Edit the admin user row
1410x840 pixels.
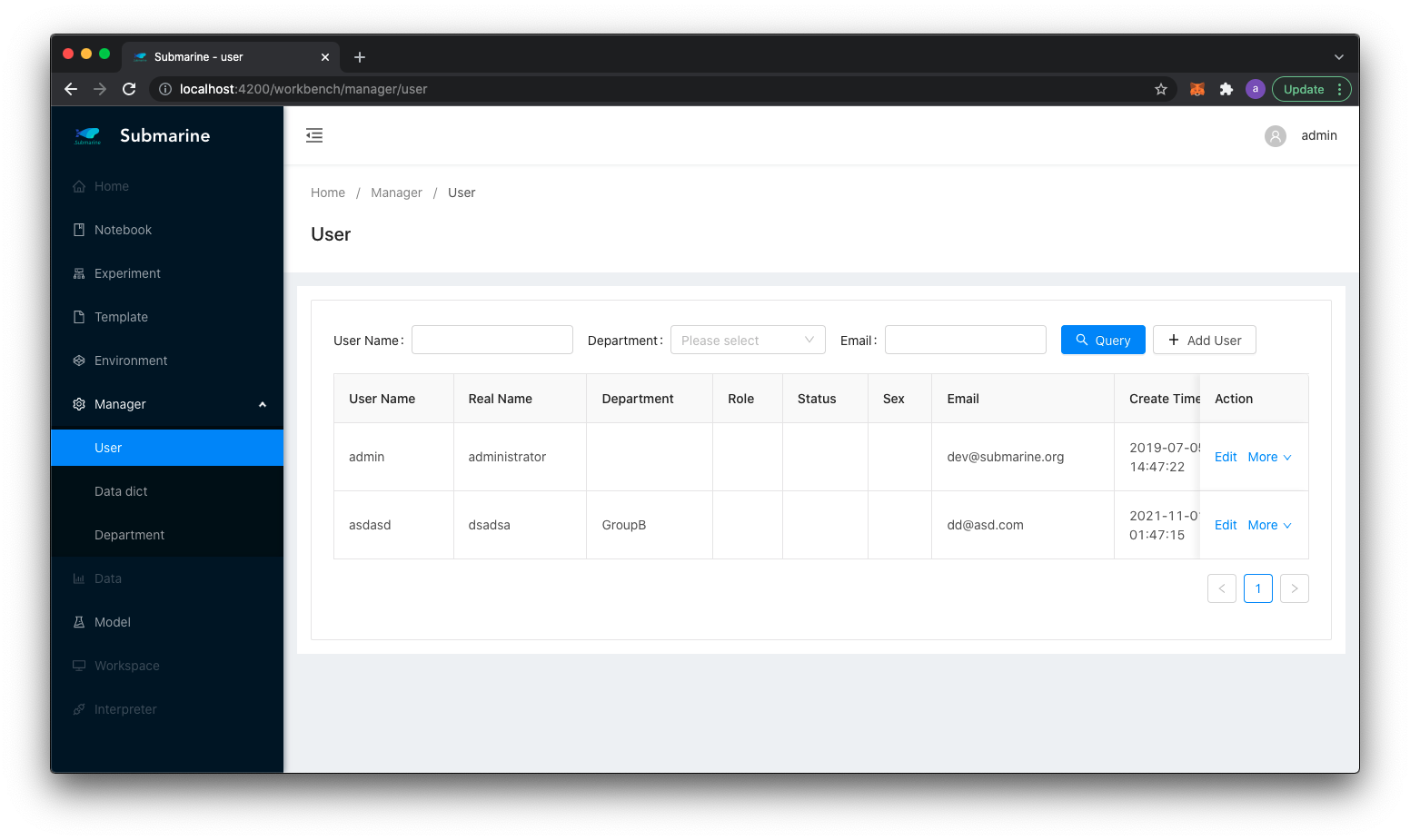(x=1226, y=457)
